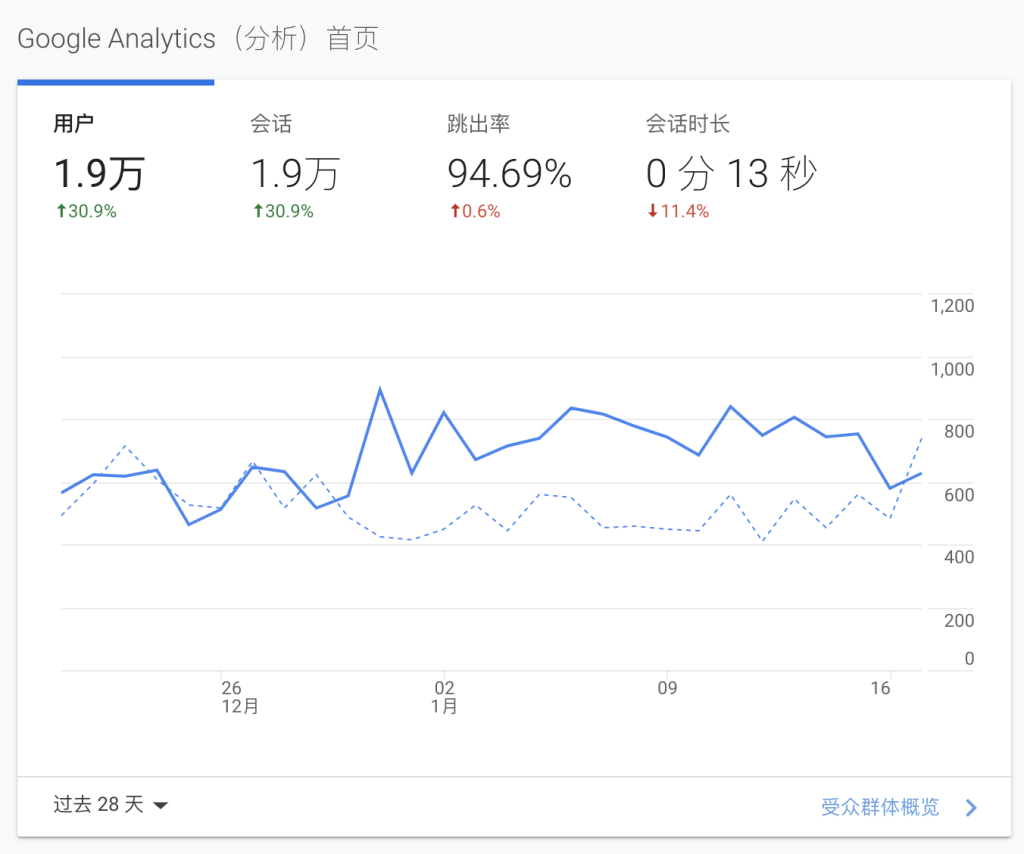Click the right chevron next to 受众群体概览

[x=970, y=808]
